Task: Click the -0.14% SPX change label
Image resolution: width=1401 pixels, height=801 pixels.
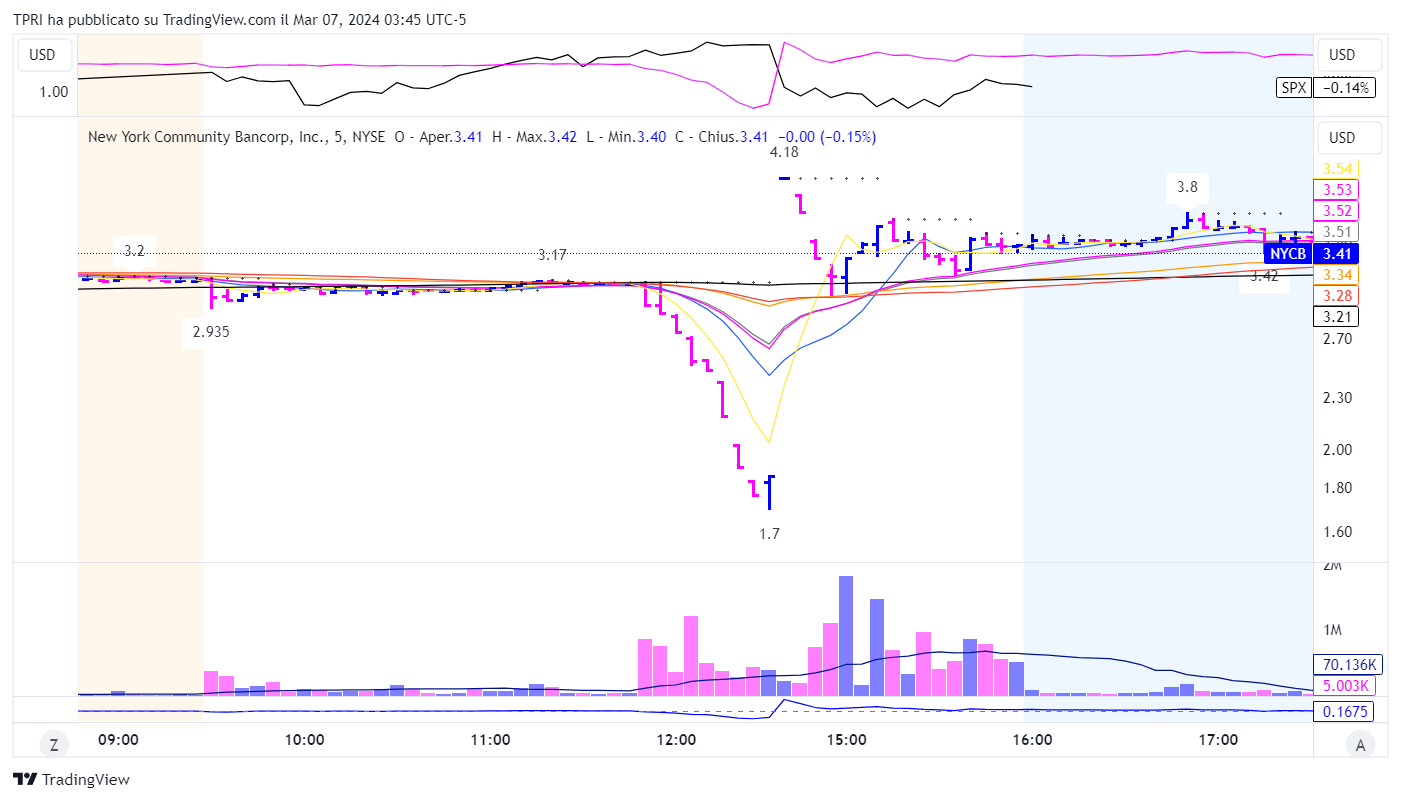Action: [x=1347, y=88]
